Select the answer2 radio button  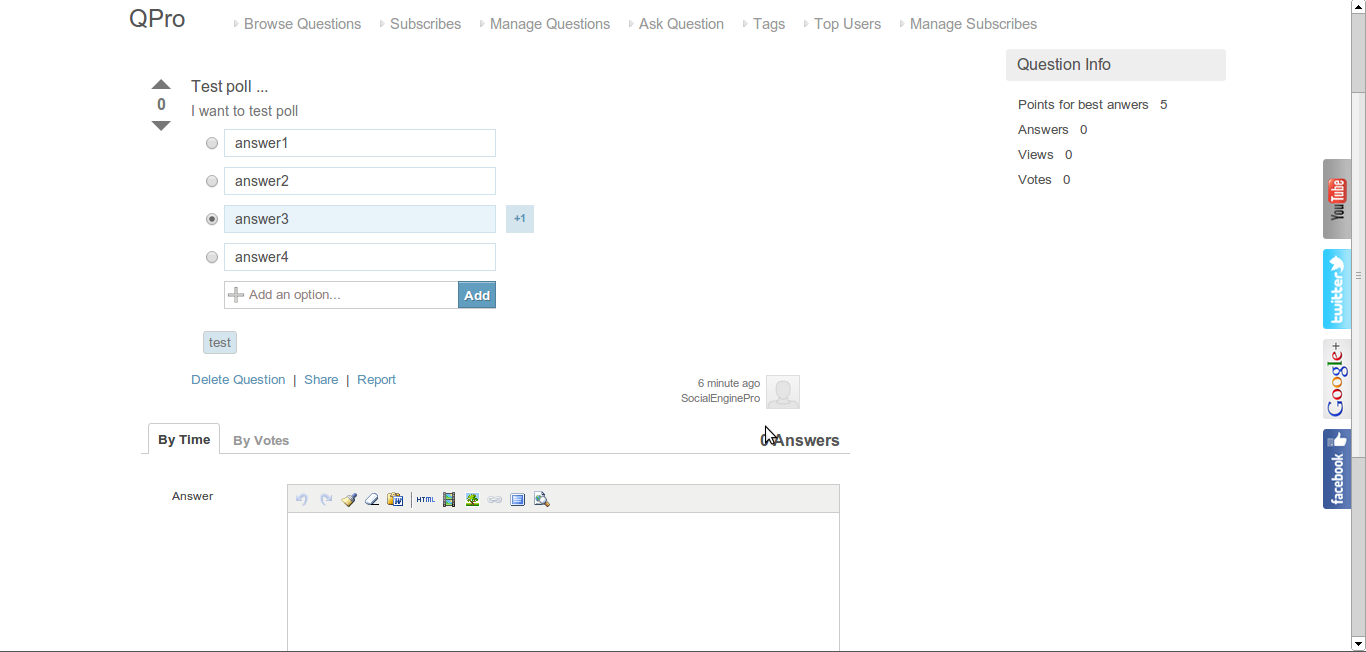point(212,181)
